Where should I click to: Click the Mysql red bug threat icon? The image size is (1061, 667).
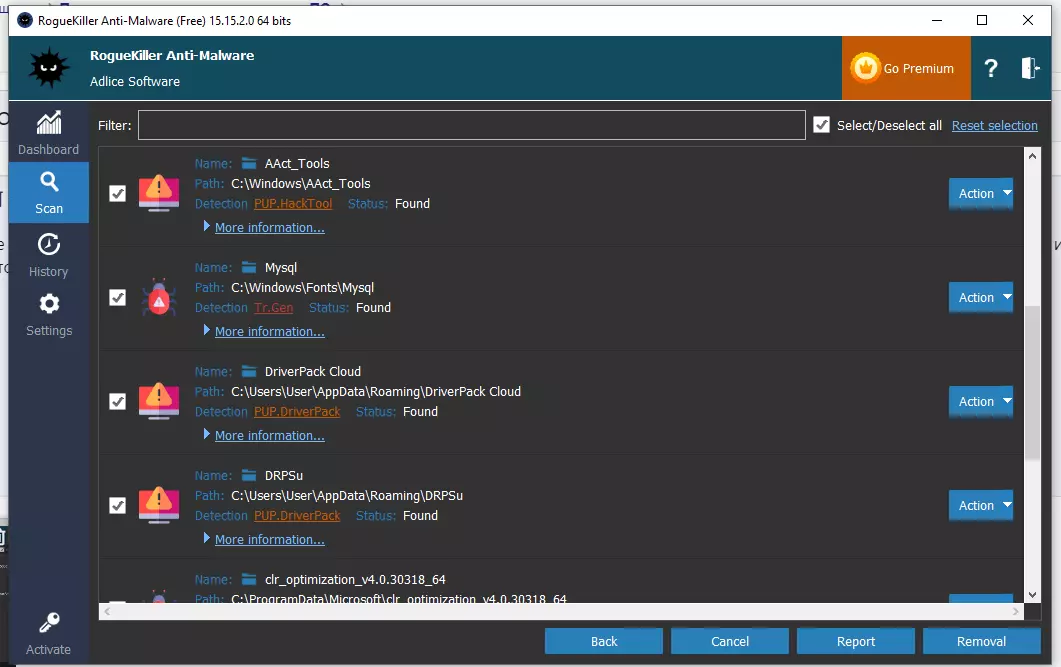(x=158, y=297)
